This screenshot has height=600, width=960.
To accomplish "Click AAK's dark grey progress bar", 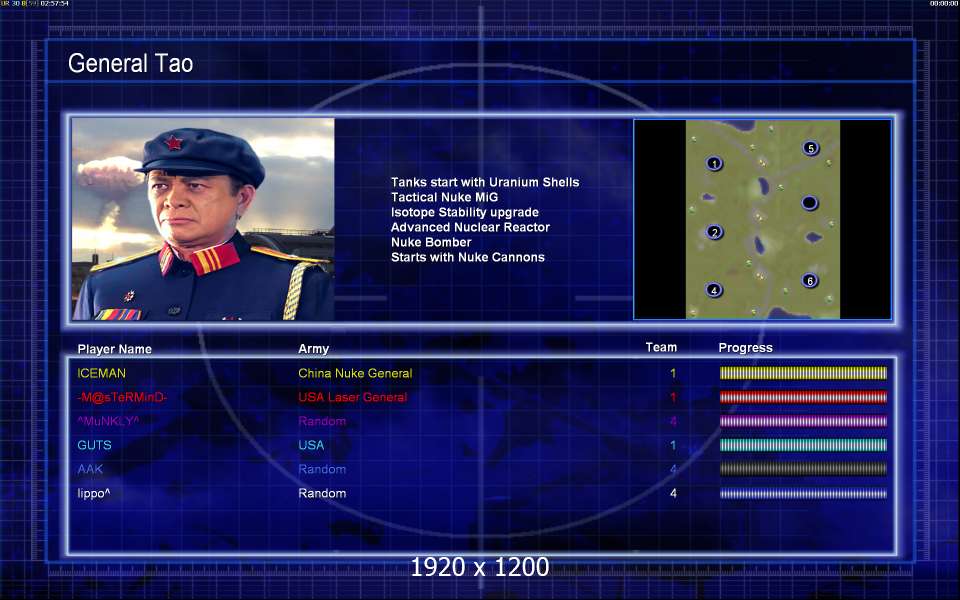I will point(803,469).
